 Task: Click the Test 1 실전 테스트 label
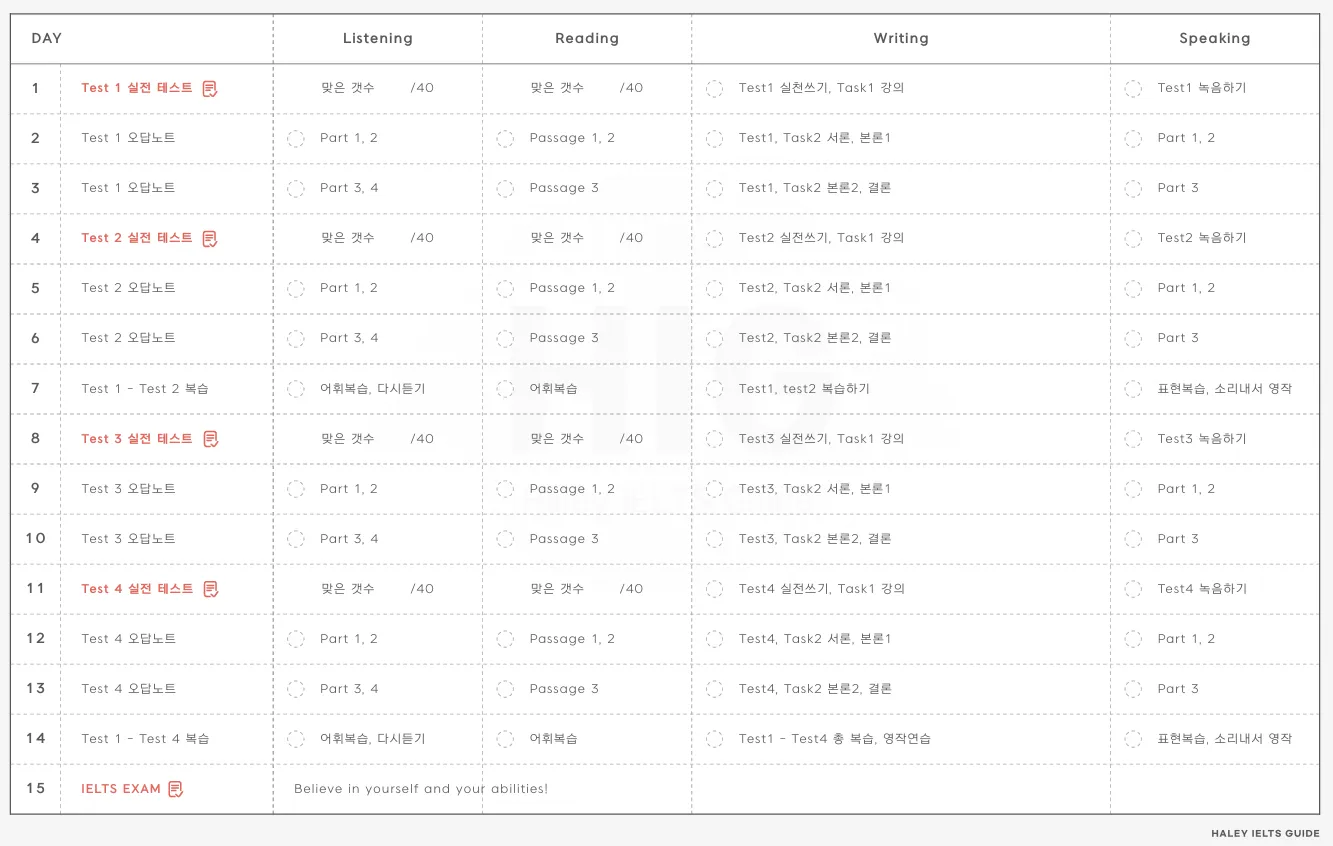137,88
